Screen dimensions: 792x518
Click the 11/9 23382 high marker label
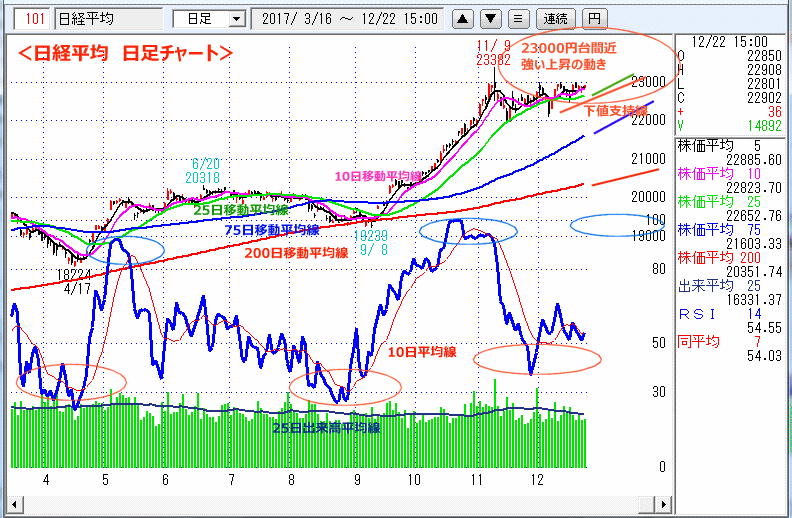493,53
